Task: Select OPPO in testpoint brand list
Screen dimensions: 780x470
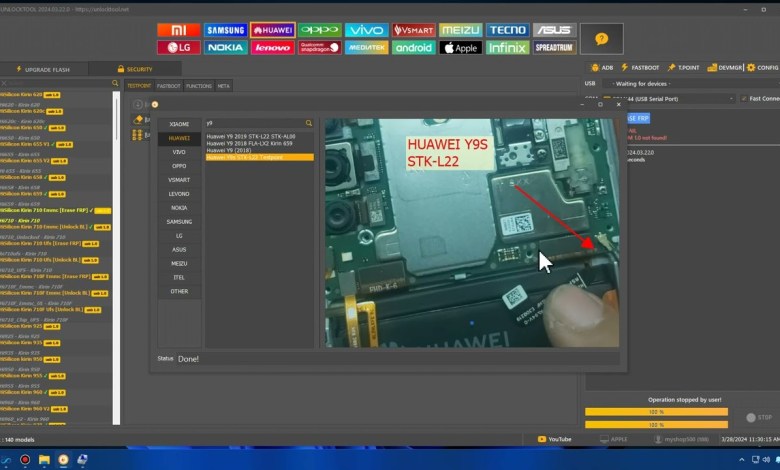Action: [x=179, y=166]
